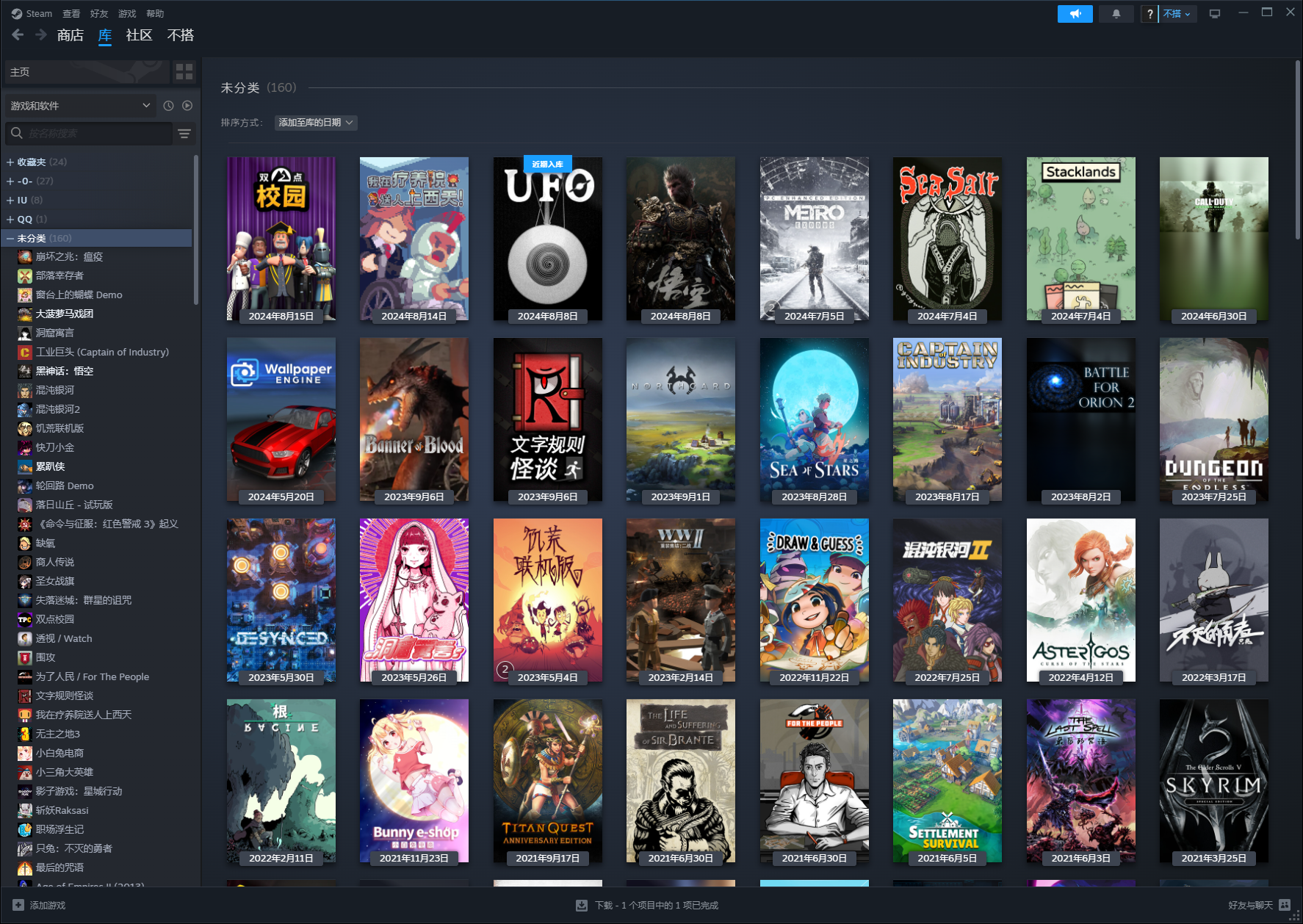
Task: Open the UFO game cover
Action: [548, 239]
